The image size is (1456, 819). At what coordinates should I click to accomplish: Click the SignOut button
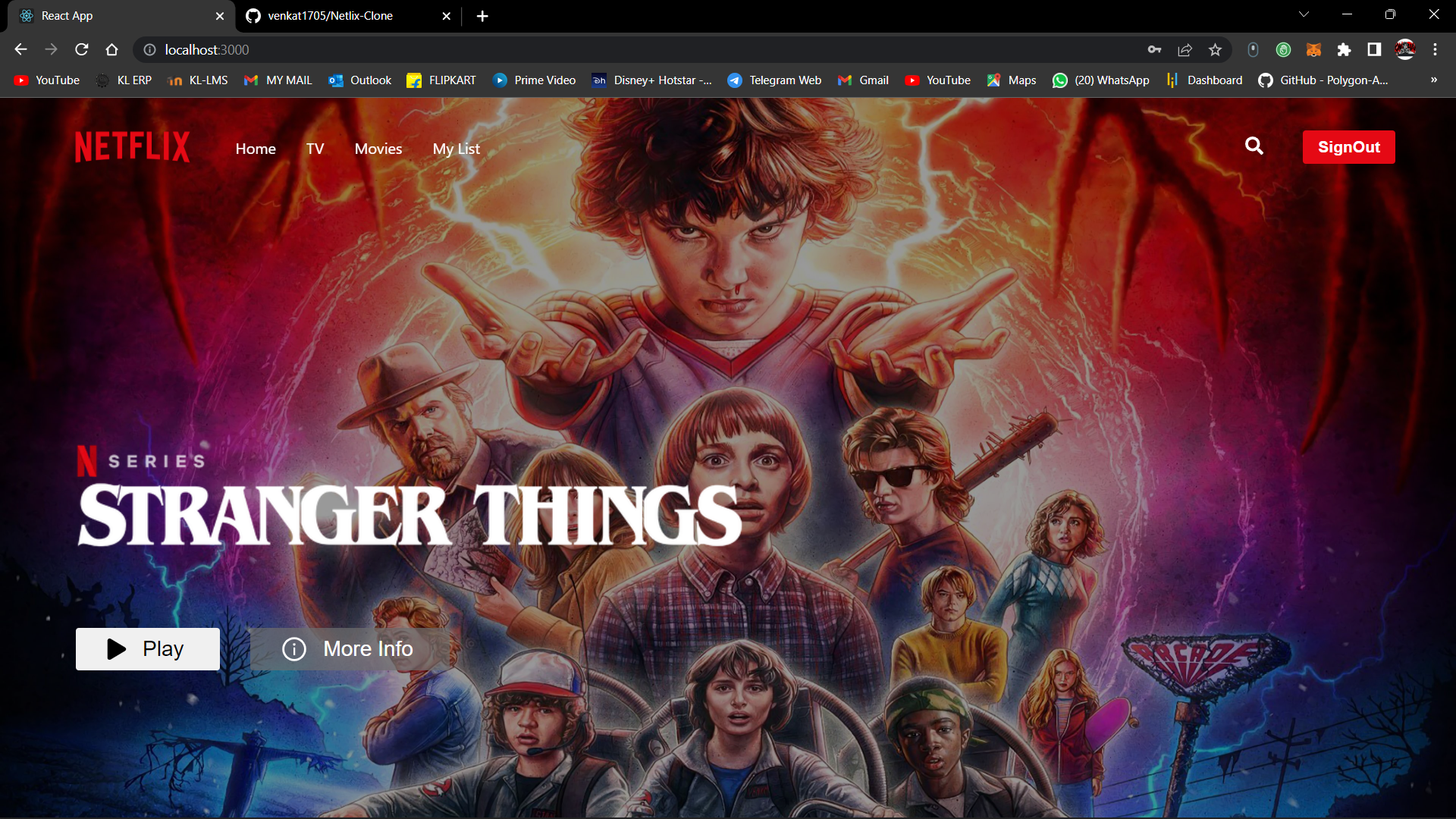point(1348,147)
